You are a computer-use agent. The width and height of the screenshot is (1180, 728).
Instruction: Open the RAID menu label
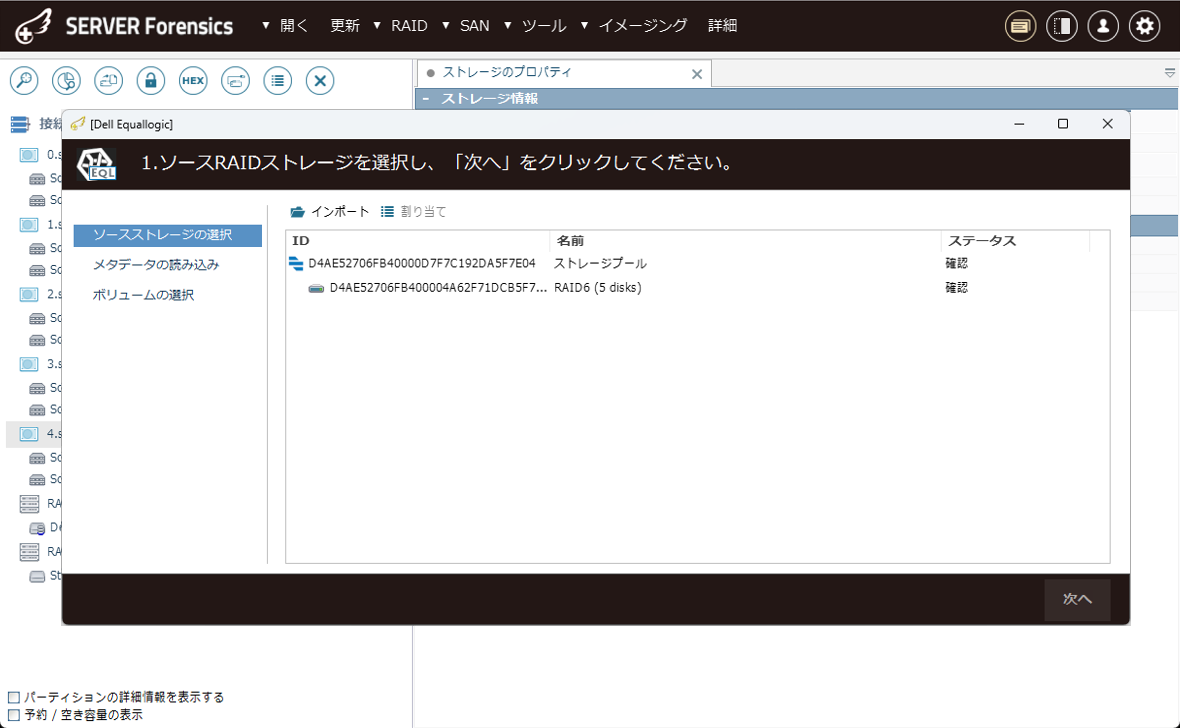(x=409, y=26)
